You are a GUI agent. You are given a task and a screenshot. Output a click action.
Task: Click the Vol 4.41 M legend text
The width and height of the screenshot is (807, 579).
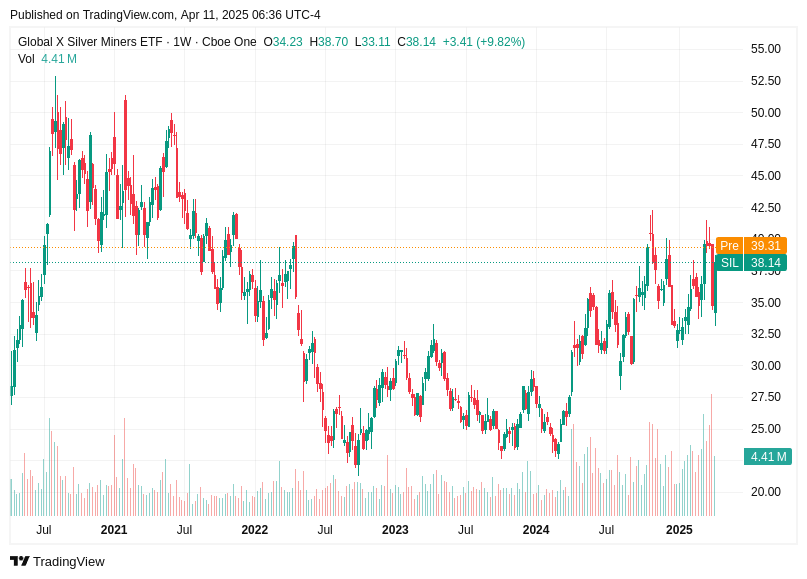click(x=47, y=59)
